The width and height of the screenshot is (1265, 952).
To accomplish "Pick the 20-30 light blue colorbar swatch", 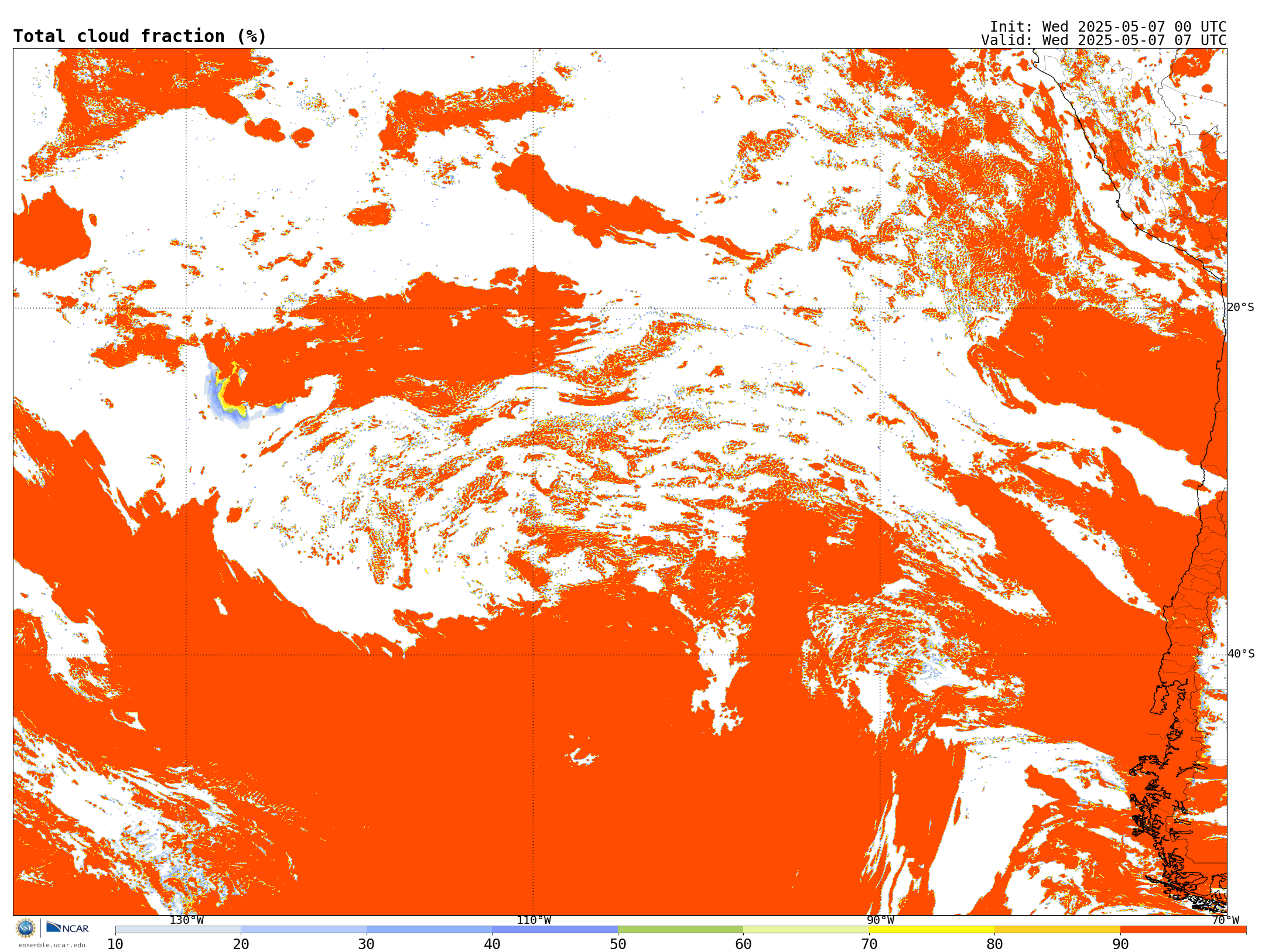I will click(303, 930).
